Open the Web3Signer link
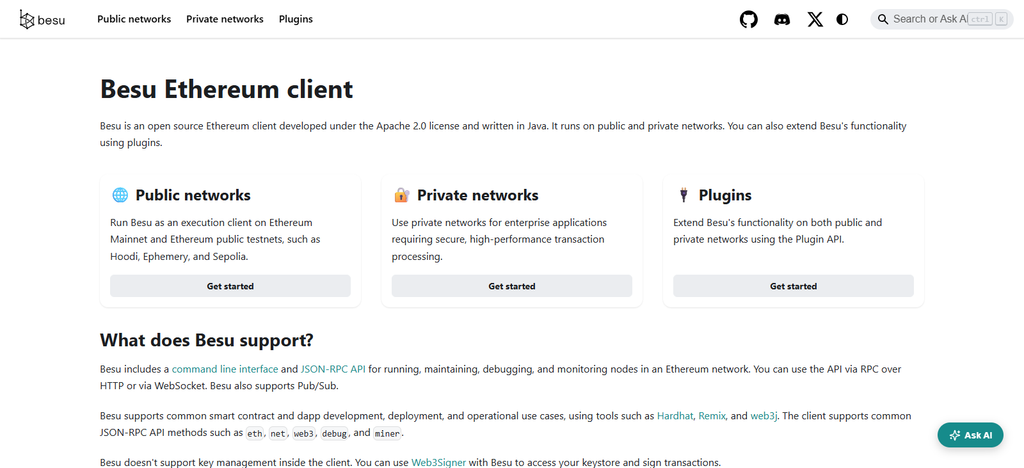This screenshot has height=468, width=1024. 439,463
